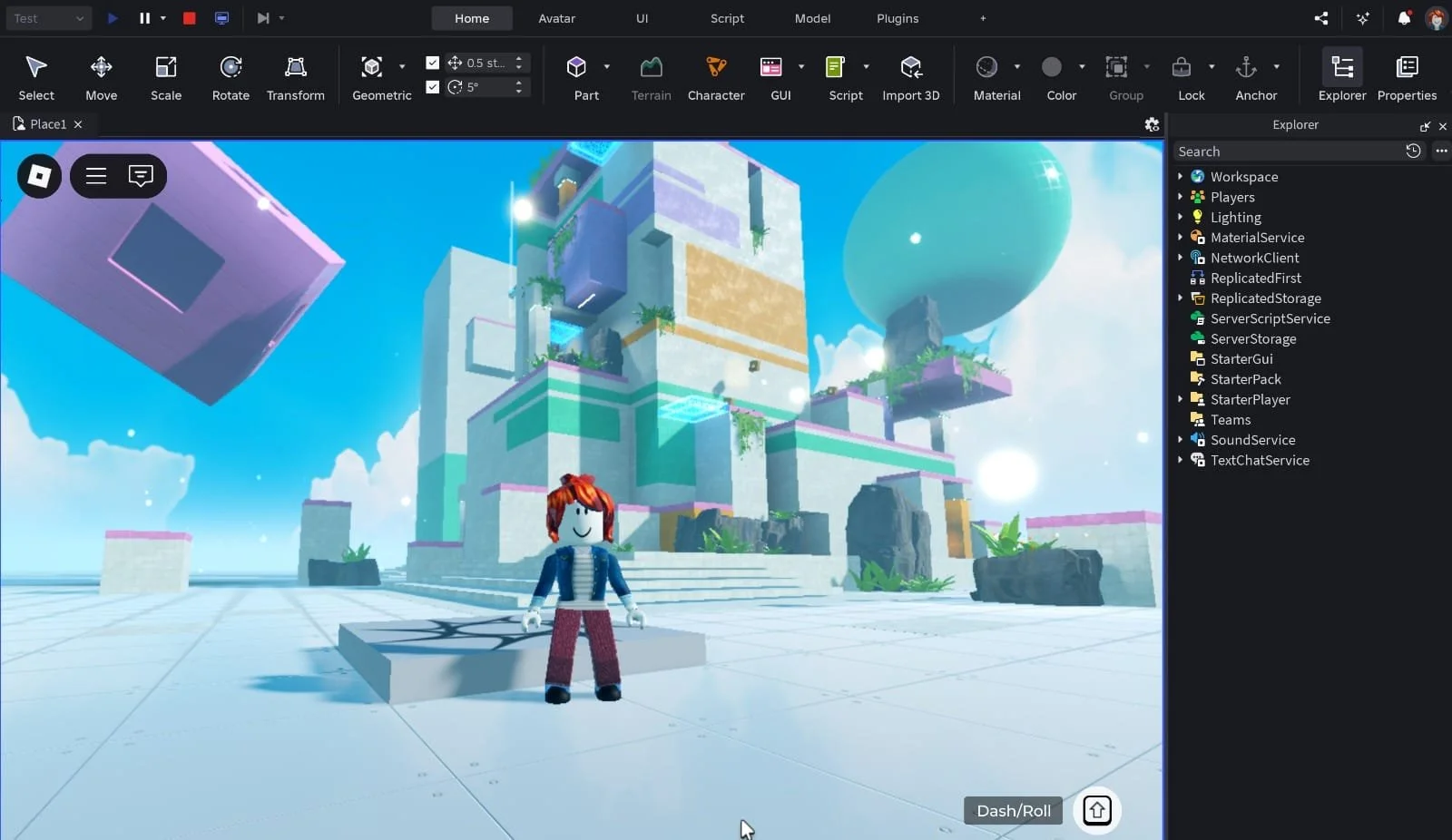Screen dimensions: 1452x840
Task: Open the Script type dropdown arrow
Action: pos(866,67)
